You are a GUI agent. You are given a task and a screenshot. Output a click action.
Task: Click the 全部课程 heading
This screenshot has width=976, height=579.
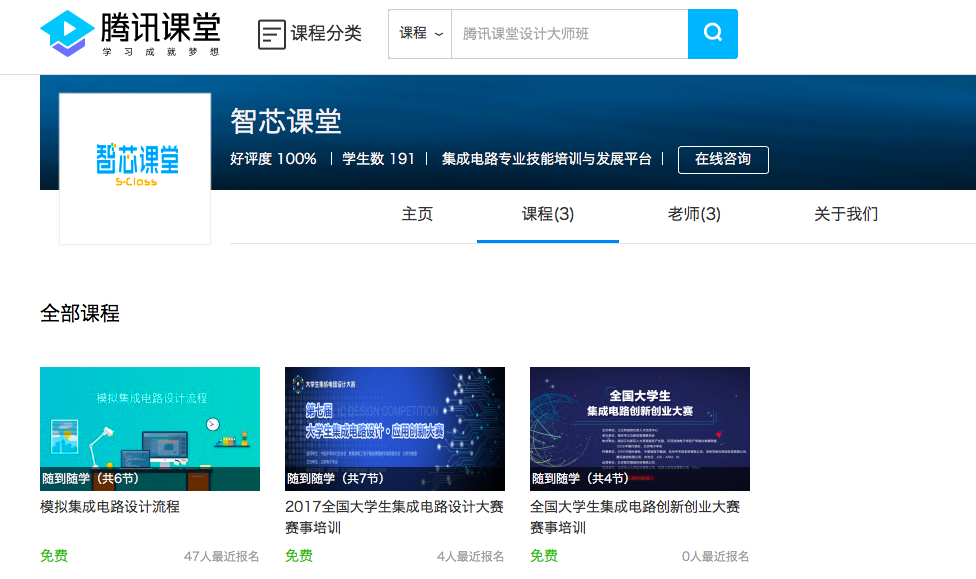coord(80,313)
